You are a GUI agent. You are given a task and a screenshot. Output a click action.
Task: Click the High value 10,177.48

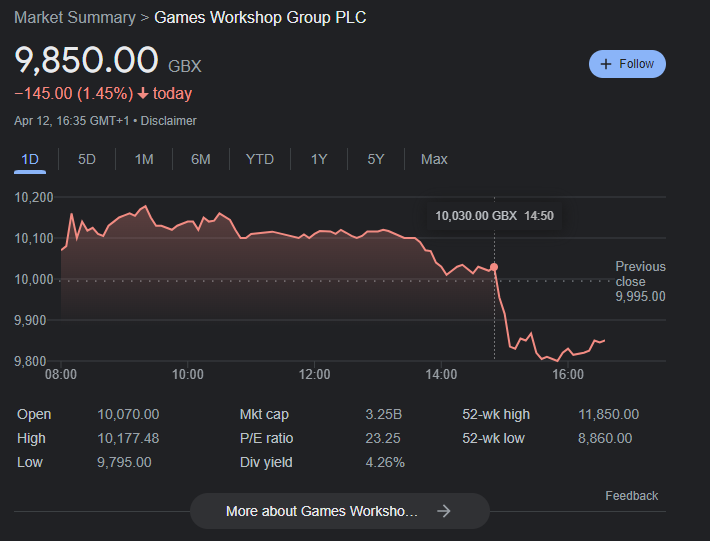click(x=128, y=438)
